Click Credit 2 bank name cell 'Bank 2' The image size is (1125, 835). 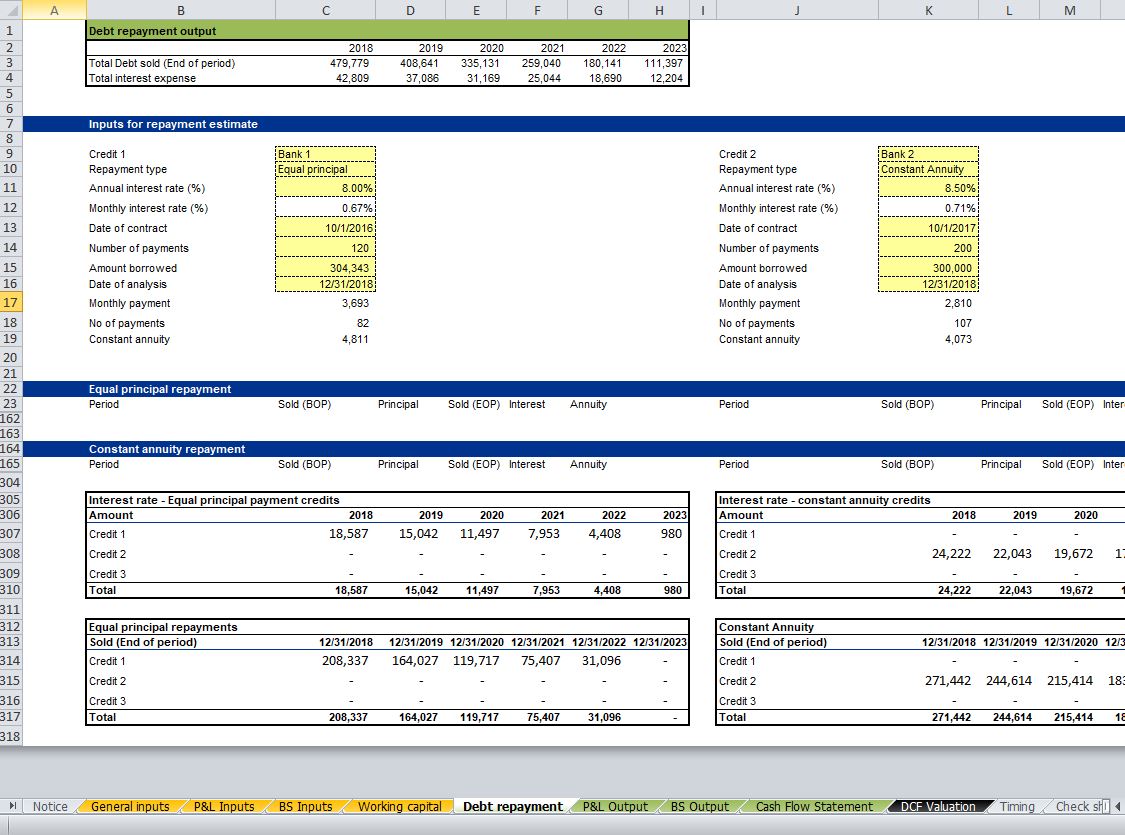pyautogui.click(x=928, y=154)
